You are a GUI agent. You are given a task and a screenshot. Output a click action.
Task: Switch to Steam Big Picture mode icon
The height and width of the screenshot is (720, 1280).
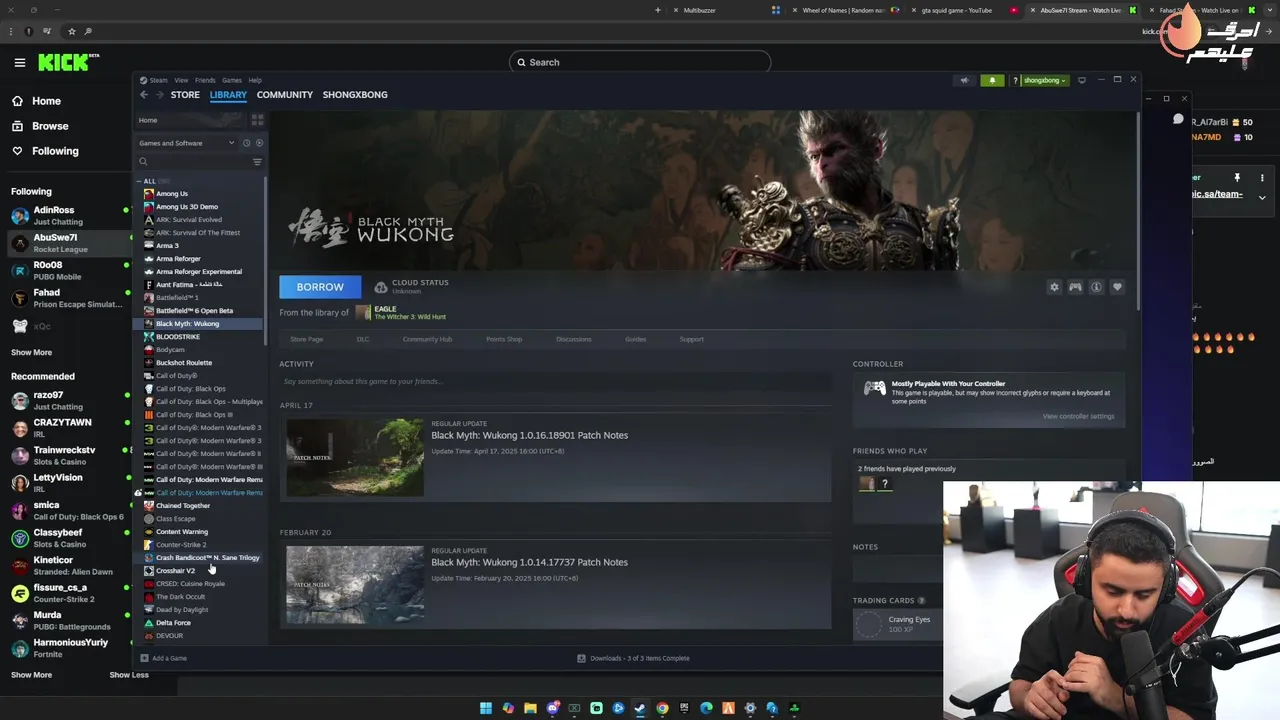coord(1081,80)
